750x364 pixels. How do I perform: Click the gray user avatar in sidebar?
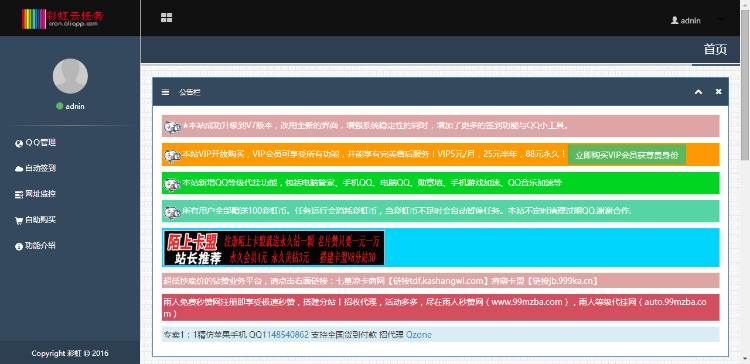[70, 76]
